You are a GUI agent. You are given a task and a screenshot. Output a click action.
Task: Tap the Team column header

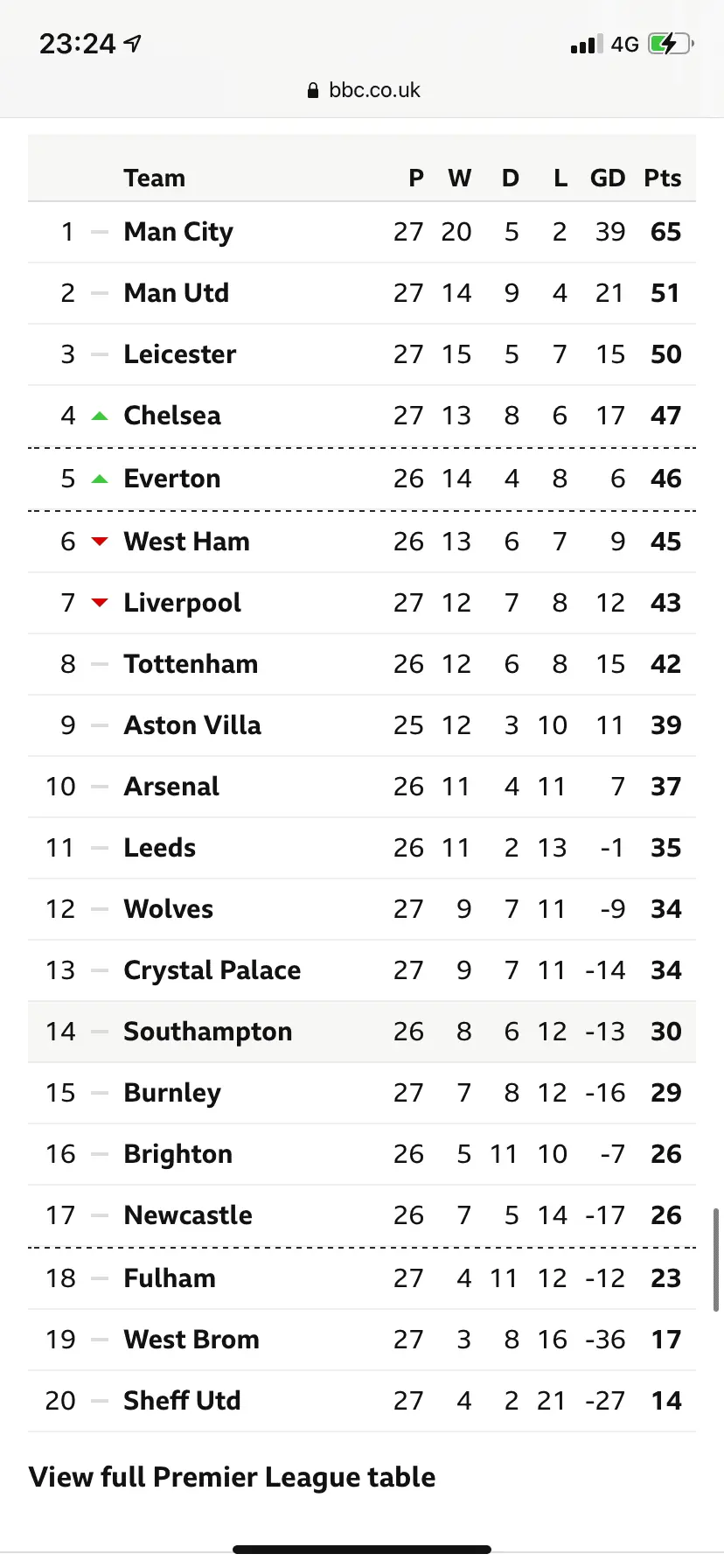(154, 178)
